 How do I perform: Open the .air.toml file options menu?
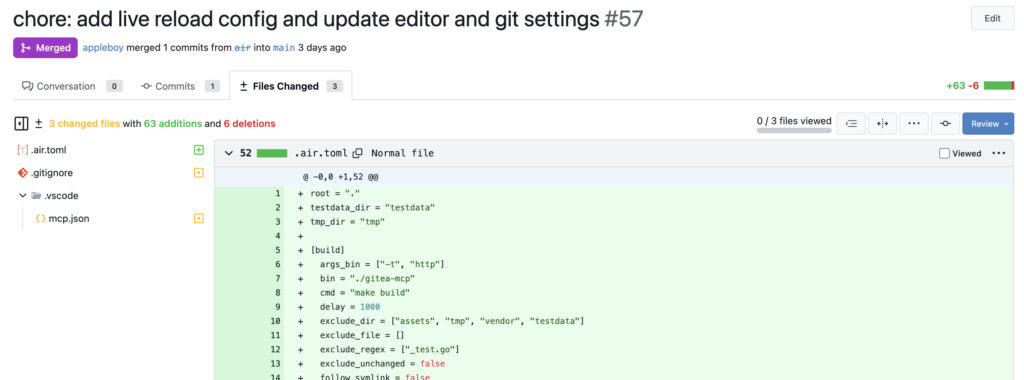click(x=999, y=153)
